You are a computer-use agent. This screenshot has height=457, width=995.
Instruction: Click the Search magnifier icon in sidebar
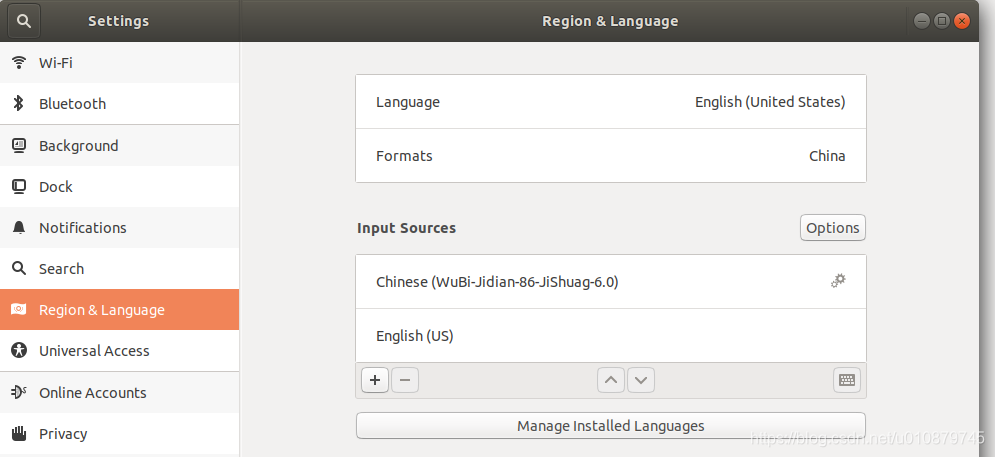(19, 268)
